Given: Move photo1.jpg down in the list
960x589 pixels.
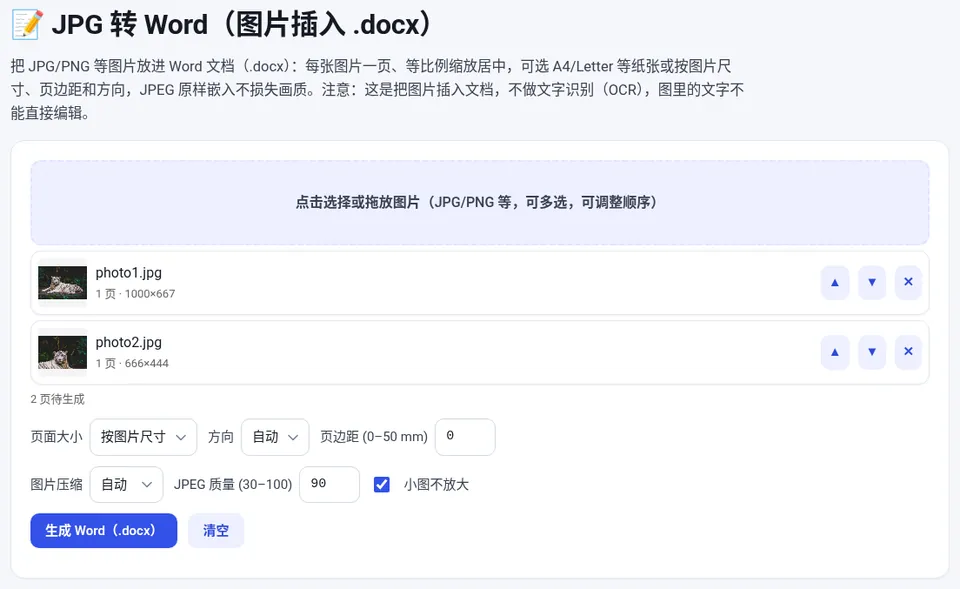Looking at the screenshot, I should 872,282.
